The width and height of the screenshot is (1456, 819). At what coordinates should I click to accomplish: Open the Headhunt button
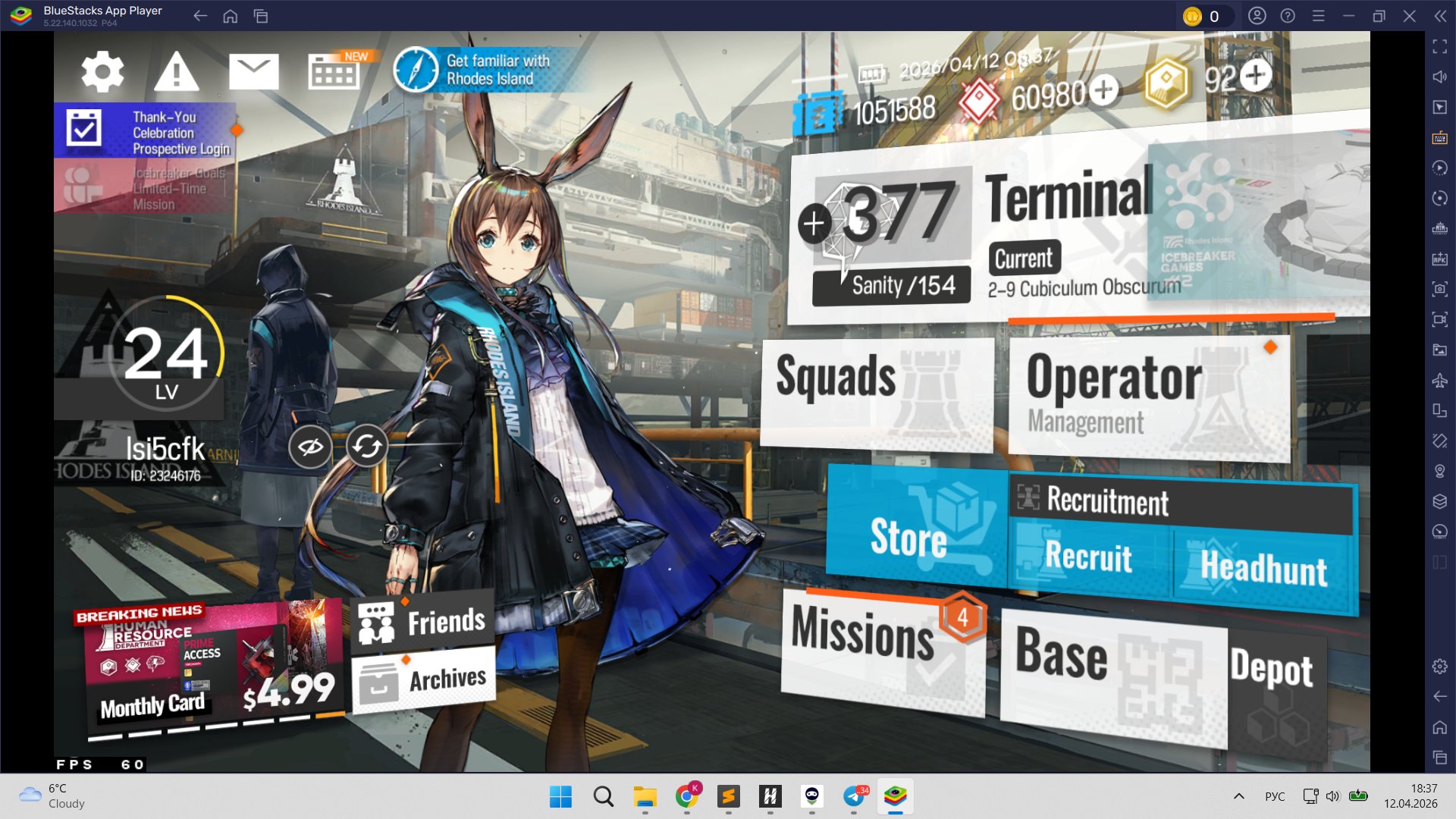[1263, 570]
